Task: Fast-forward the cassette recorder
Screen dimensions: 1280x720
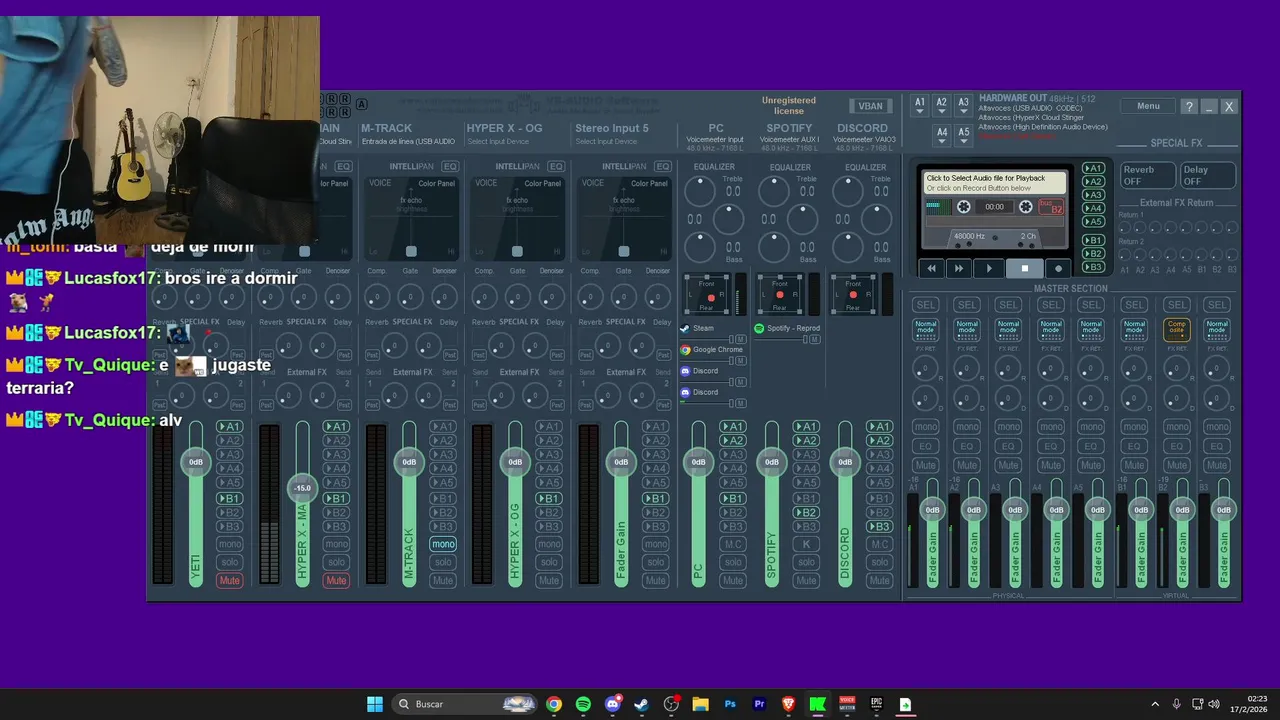Action: click(958, 268)
